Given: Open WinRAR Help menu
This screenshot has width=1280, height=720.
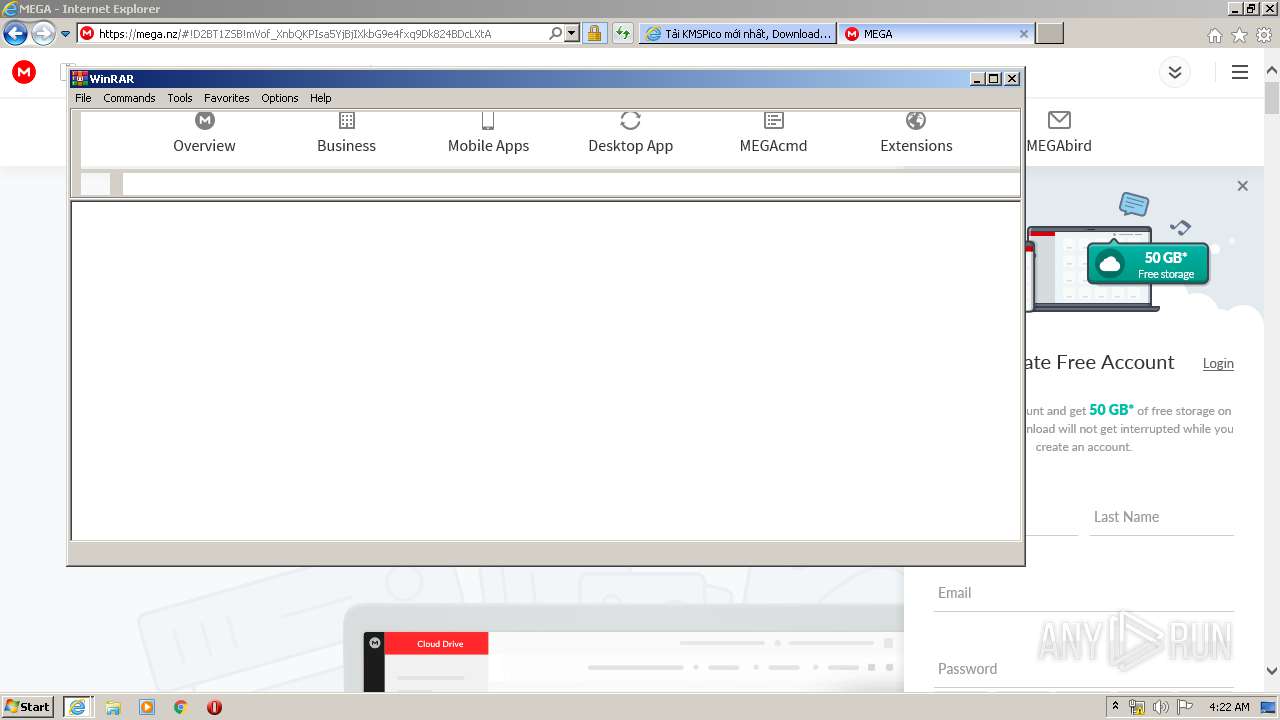Looking at the screenshot, I should coord(320,98).
